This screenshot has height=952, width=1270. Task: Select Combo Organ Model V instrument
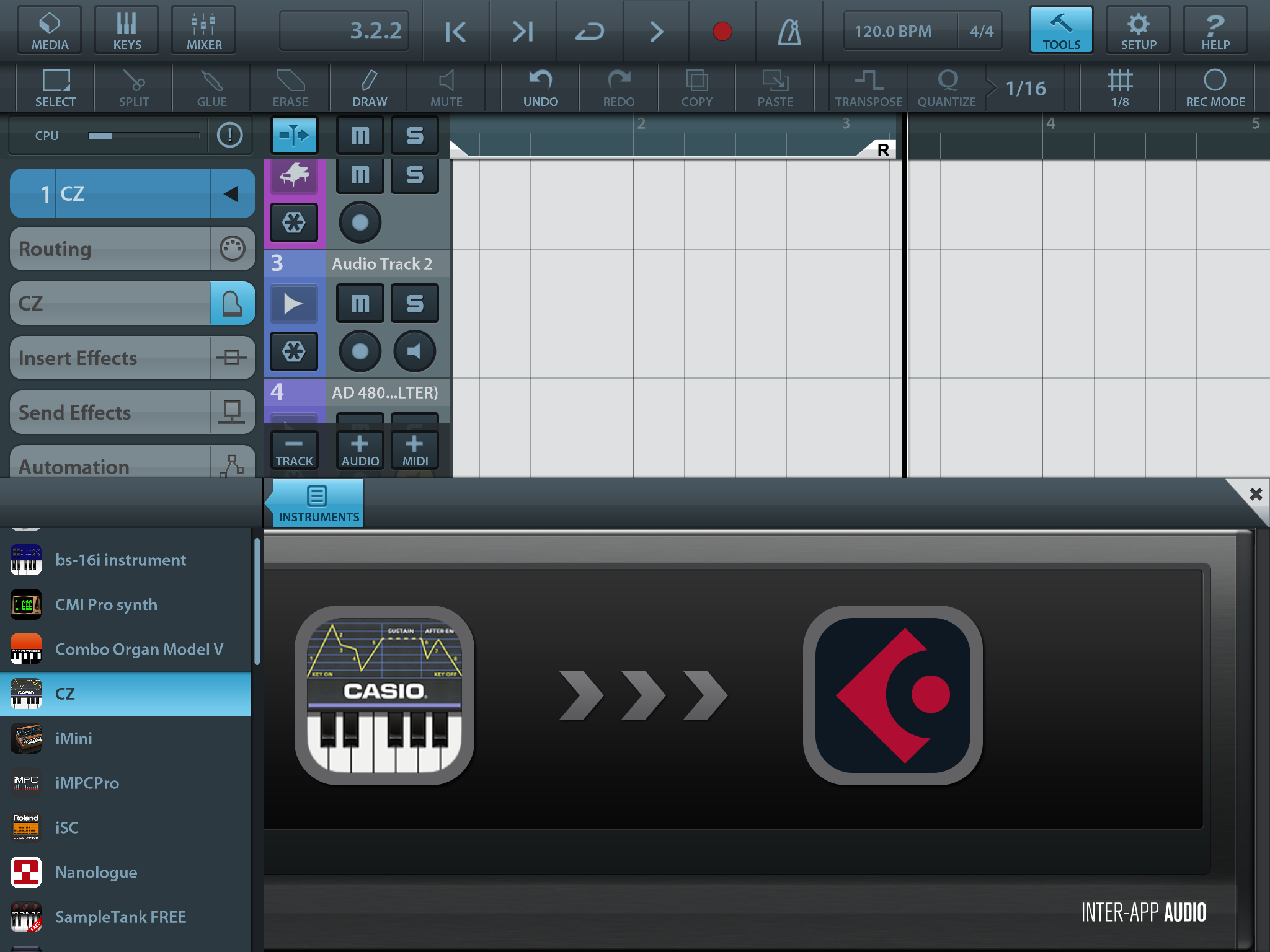(x=125, y=649)
